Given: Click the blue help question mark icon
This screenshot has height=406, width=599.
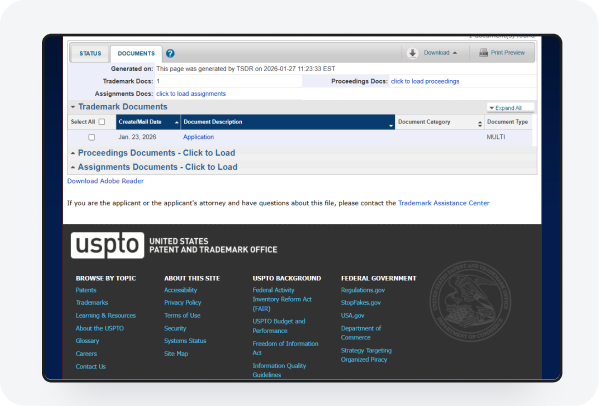Looking at the screenshot, I should point(170,53).
